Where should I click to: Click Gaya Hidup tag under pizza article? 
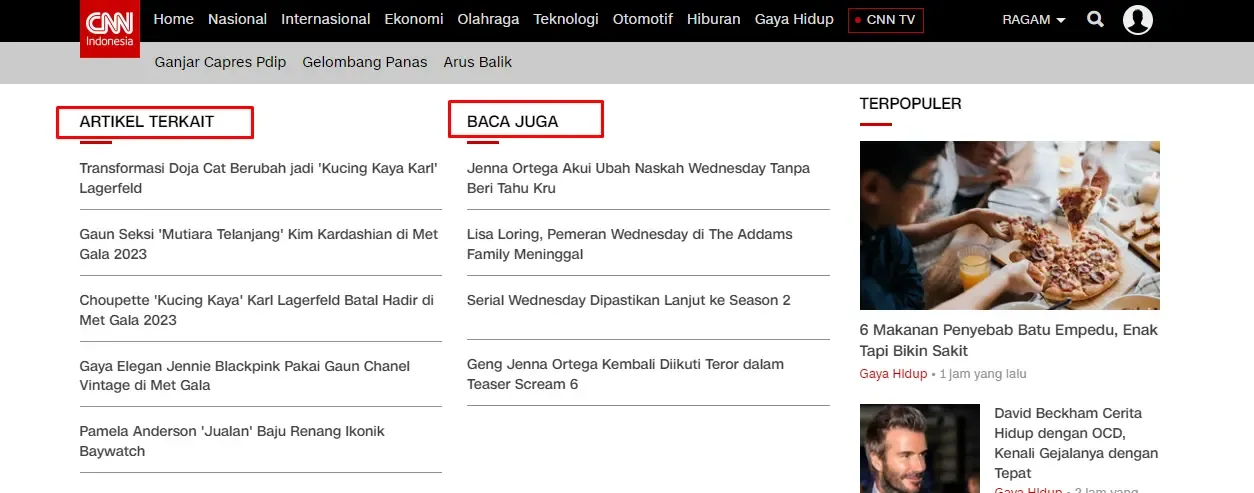[x=893, y=374]
